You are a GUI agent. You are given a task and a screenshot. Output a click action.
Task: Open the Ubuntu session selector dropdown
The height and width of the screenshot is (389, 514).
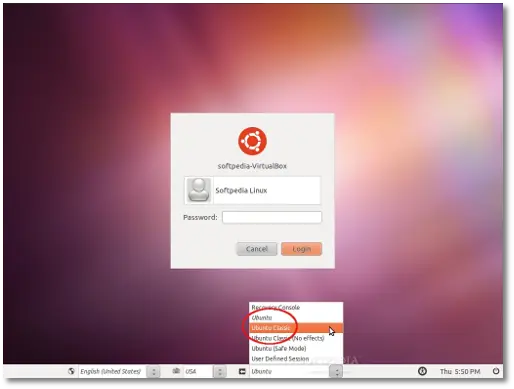coord(296,371)
